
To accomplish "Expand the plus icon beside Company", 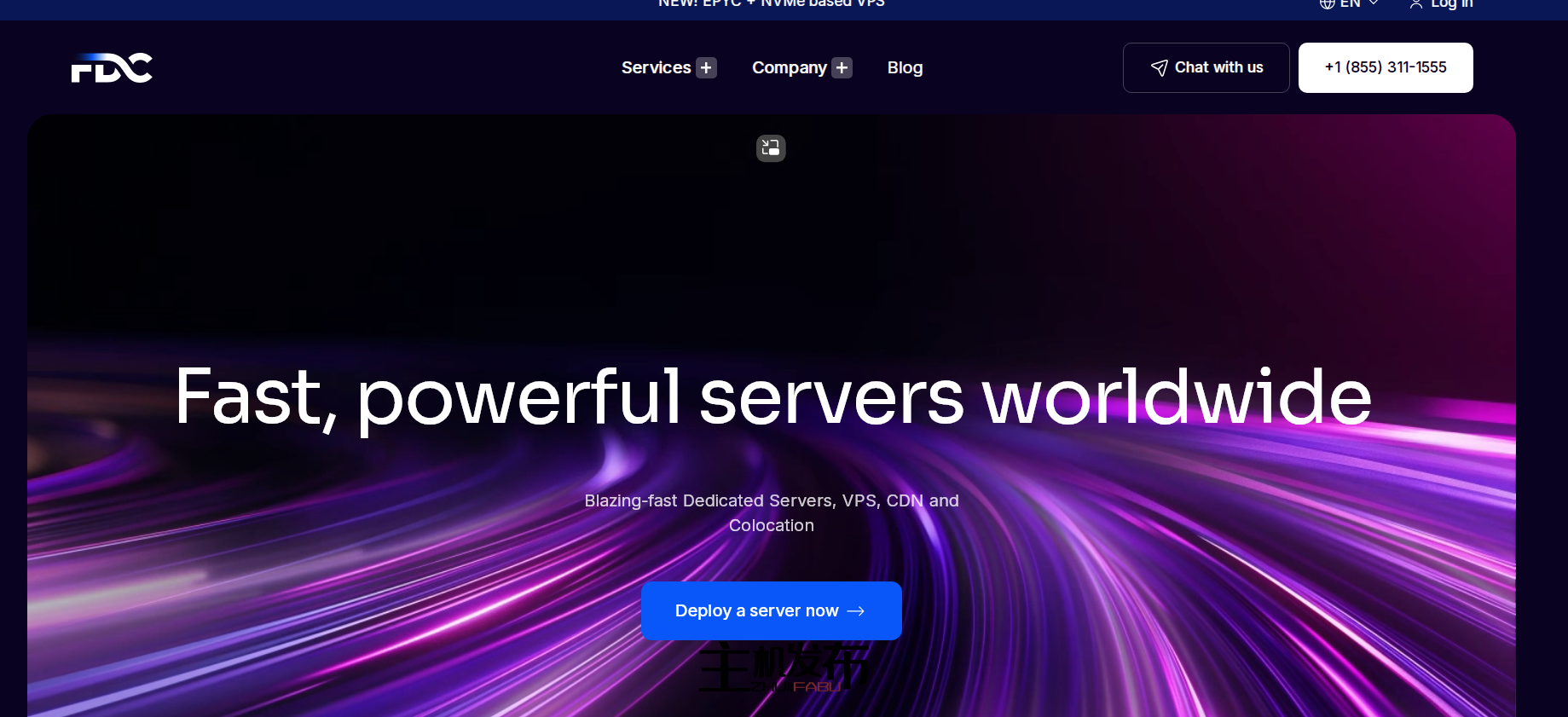I will point(842,67).
